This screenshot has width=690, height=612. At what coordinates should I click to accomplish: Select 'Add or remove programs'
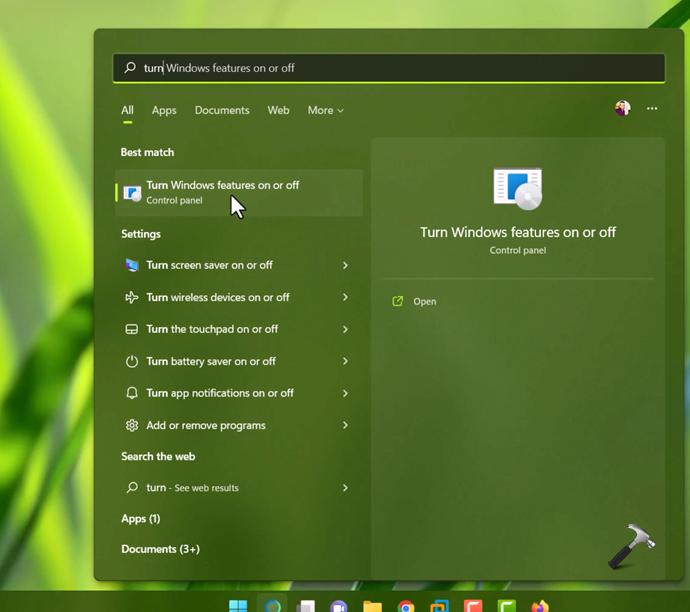click(x=239, y=425)
